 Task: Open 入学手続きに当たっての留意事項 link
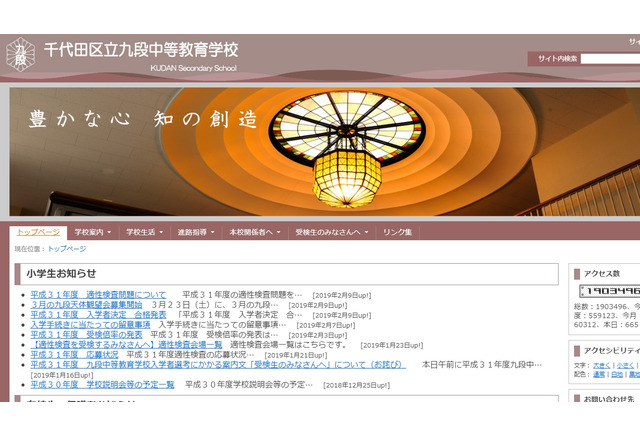[x=90, y=325]
